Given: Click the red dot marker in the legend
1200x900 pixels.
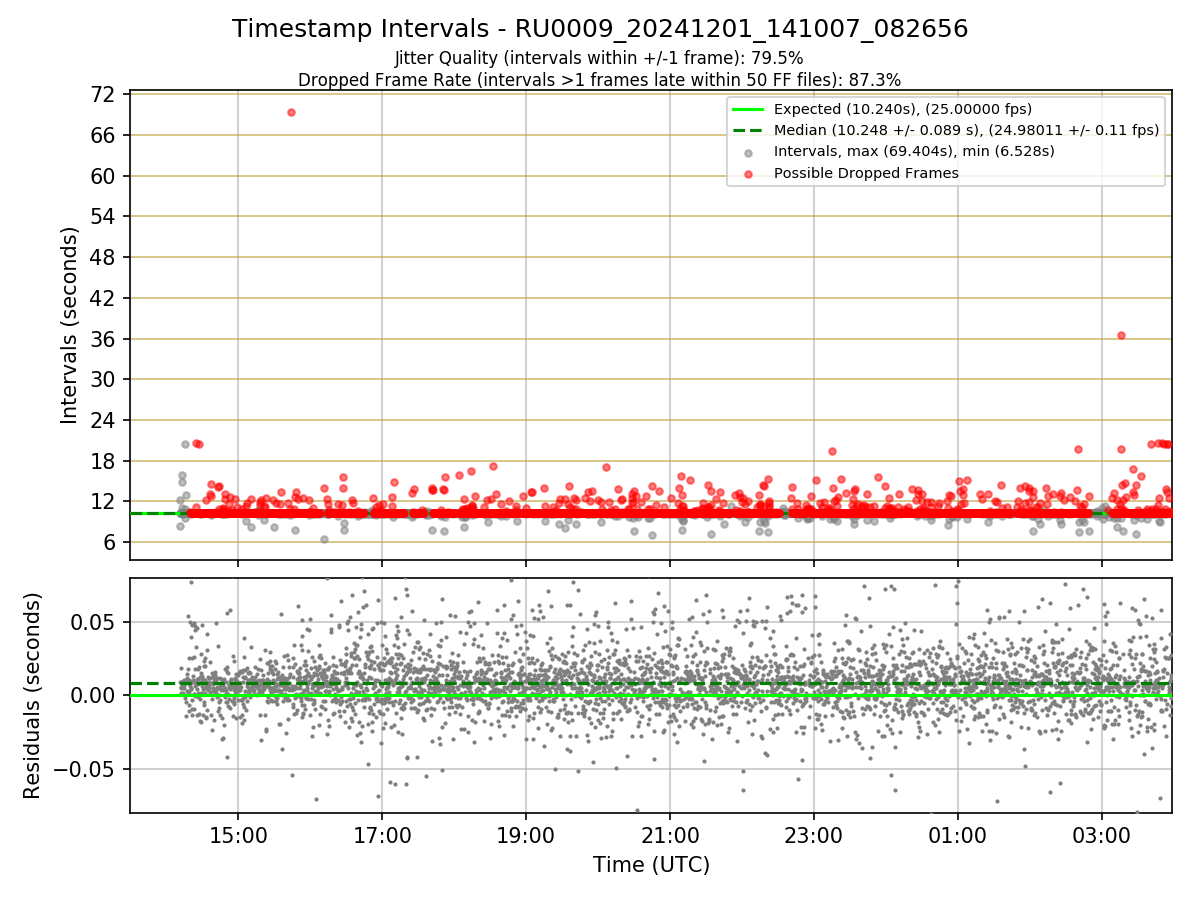Looking at the screenshot, I should point(748,173).
